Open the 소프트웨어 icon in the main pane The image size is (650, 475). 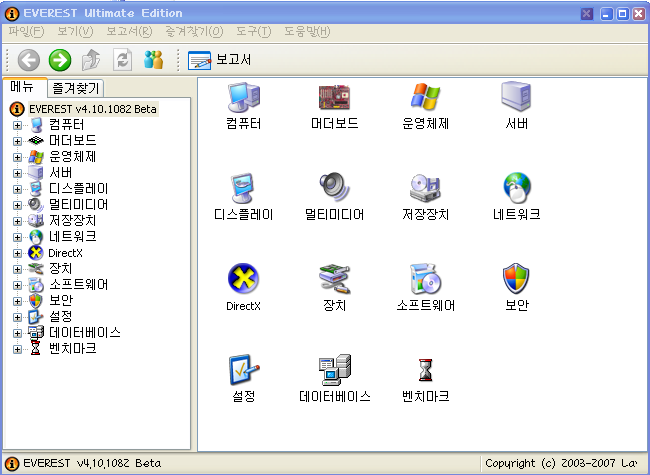click(x=425, y=279)
